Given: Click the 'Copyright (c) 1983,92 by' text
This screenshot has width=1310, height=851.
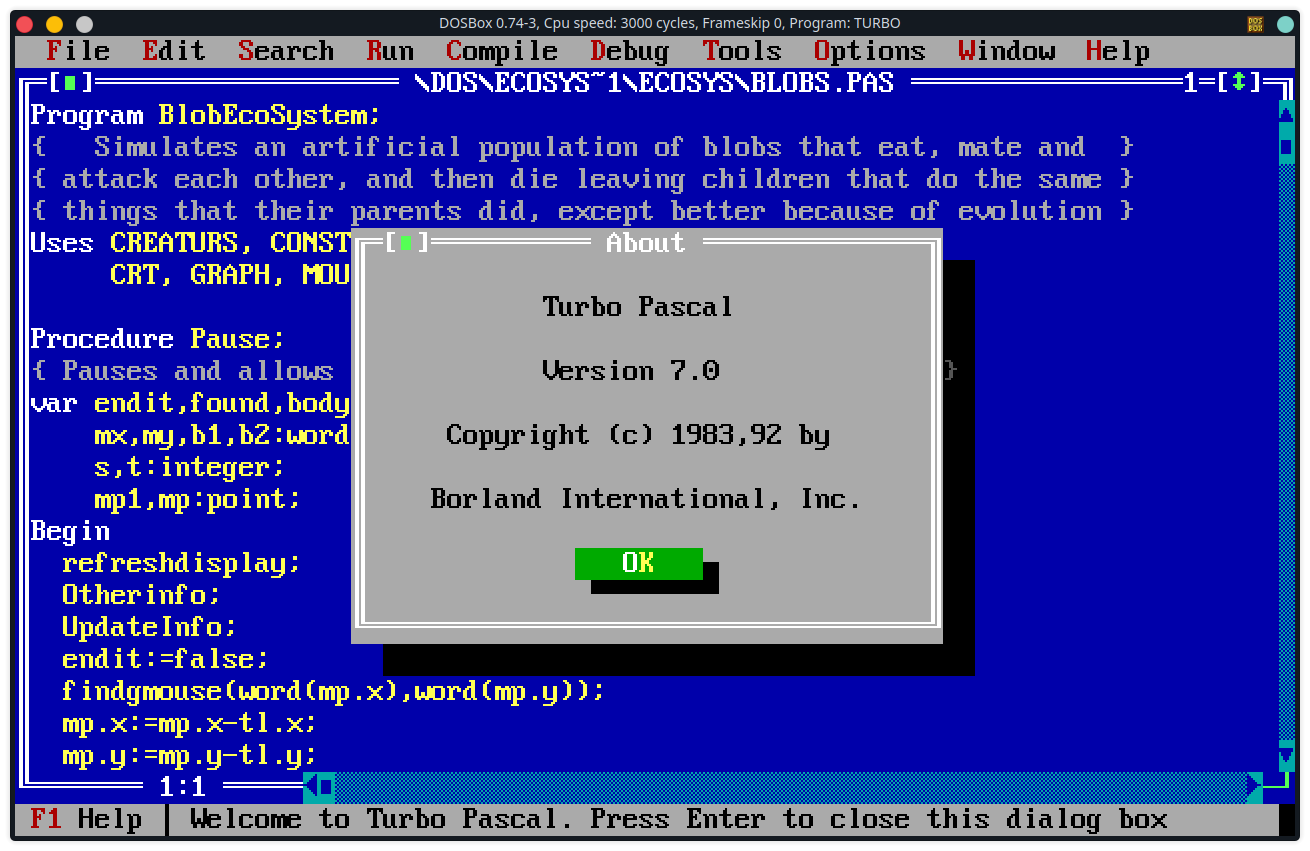Looking at the screenshot, I should coord(638,435).
